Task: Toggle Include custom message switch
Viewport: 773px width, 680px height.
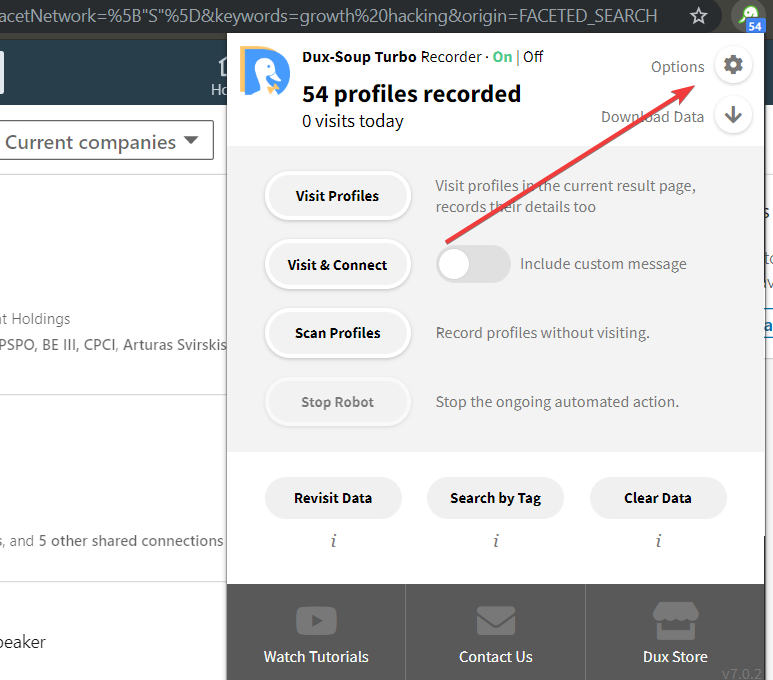Action: (473, 264)
